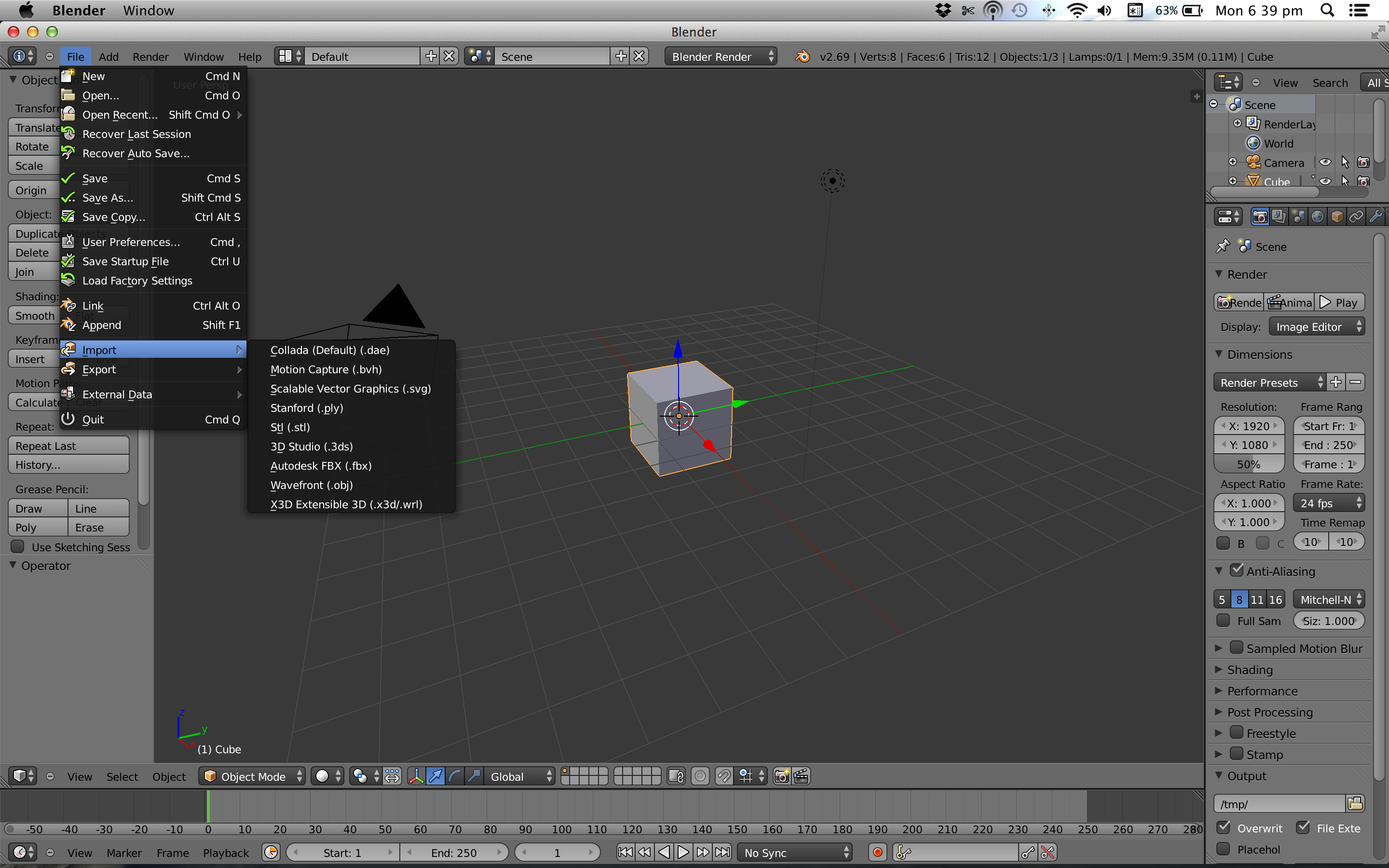Image resolution: width=1389 pixels, height=868 pixels.
Task: Click the OpenGL render camera icon
Action: (781, 776)
